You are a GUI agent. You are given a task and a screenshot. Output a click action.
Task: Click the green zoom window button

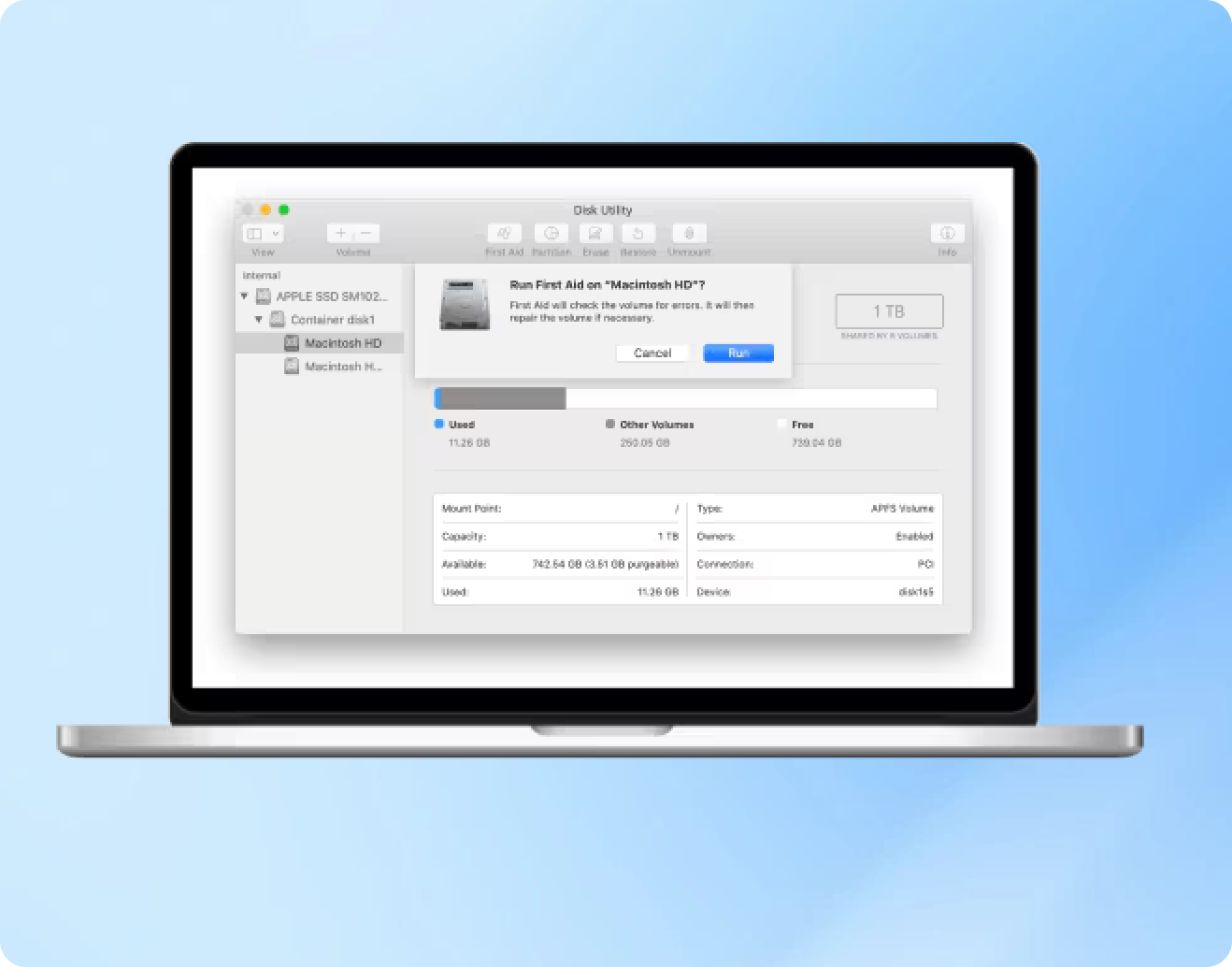tap(284, 209)
